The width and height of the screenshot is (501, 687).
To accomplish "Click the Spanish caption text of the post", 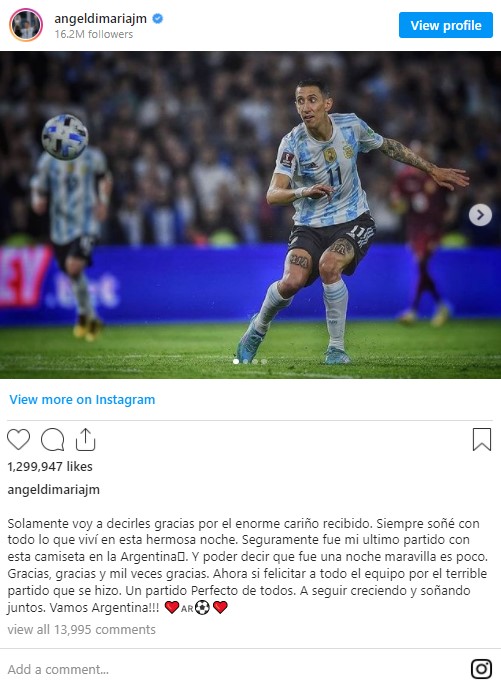I will (x=248, y=565).
